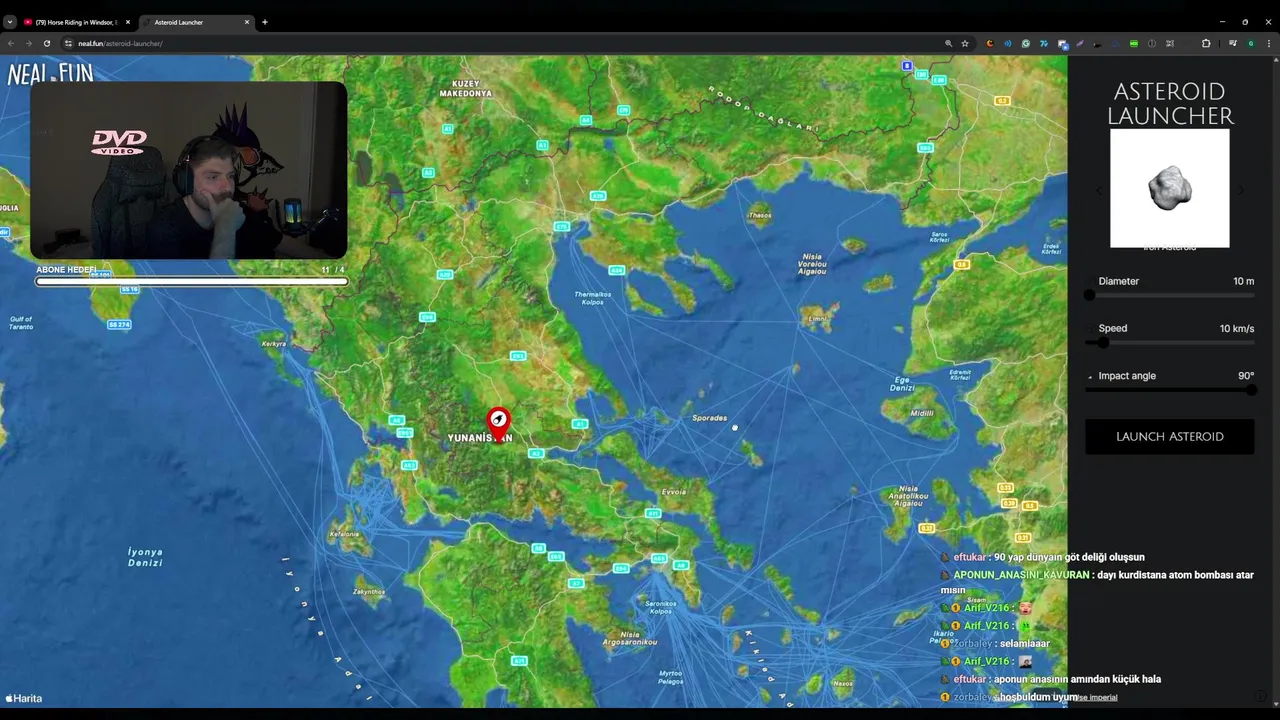Open the zoom magnifier icon in address bar
This screenshot has height=720, width=1280.
[x=948, y=43]
